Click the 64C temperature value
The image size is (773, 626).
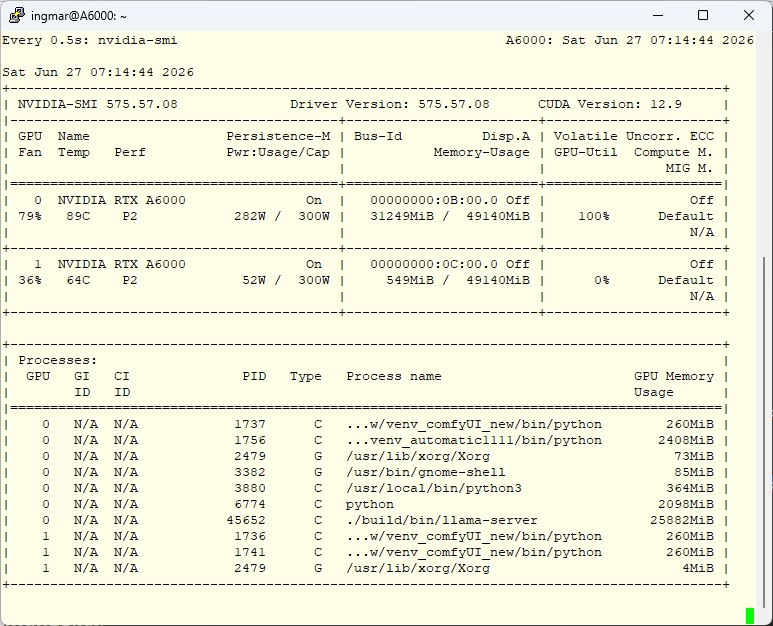click(78, 280)
